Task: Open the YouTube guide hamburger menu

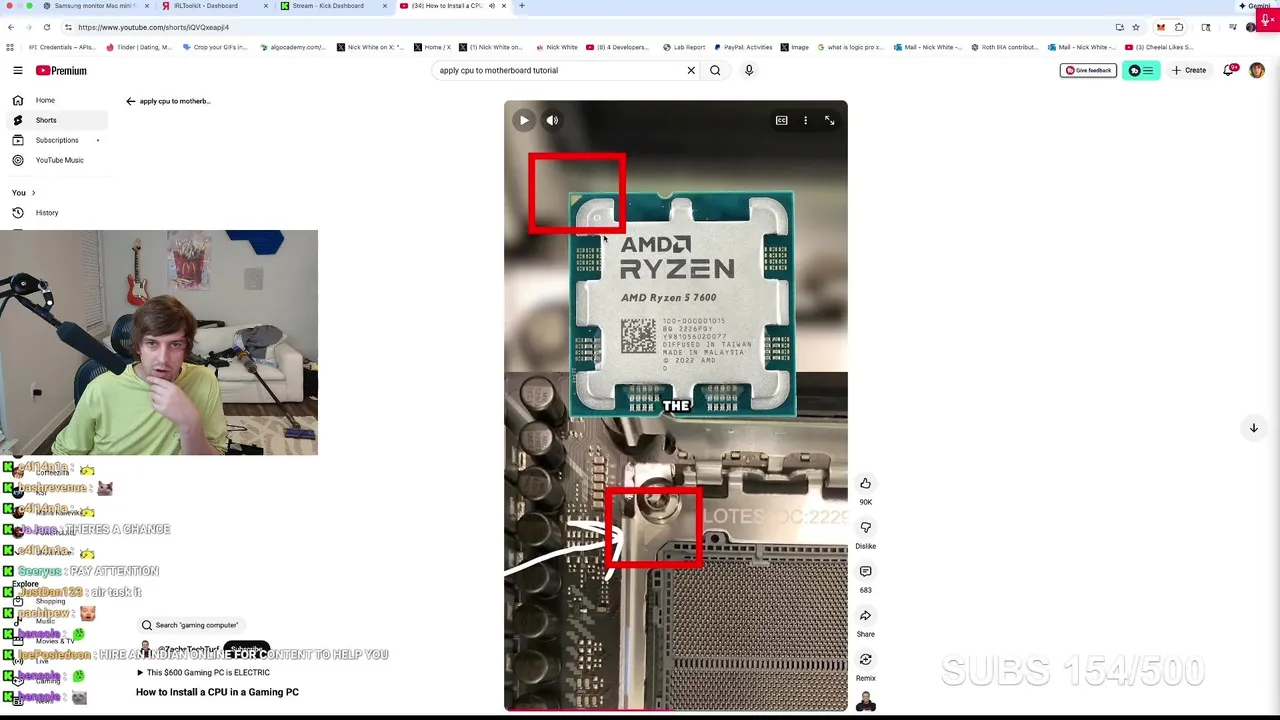Action: [x=18, y=70]
